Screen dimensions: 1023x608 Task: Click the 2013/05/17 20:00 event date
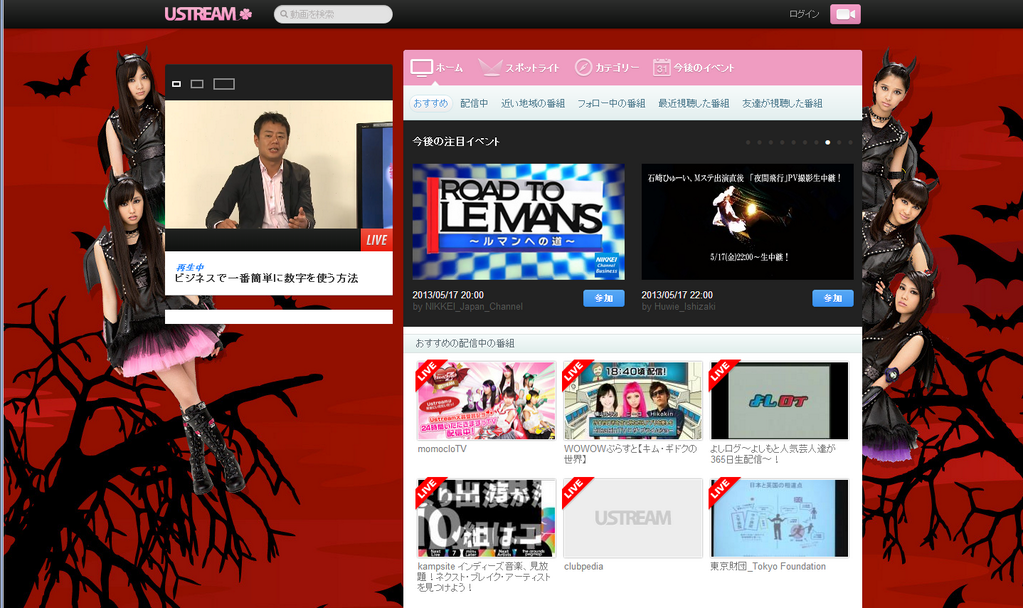pos(448,295)
